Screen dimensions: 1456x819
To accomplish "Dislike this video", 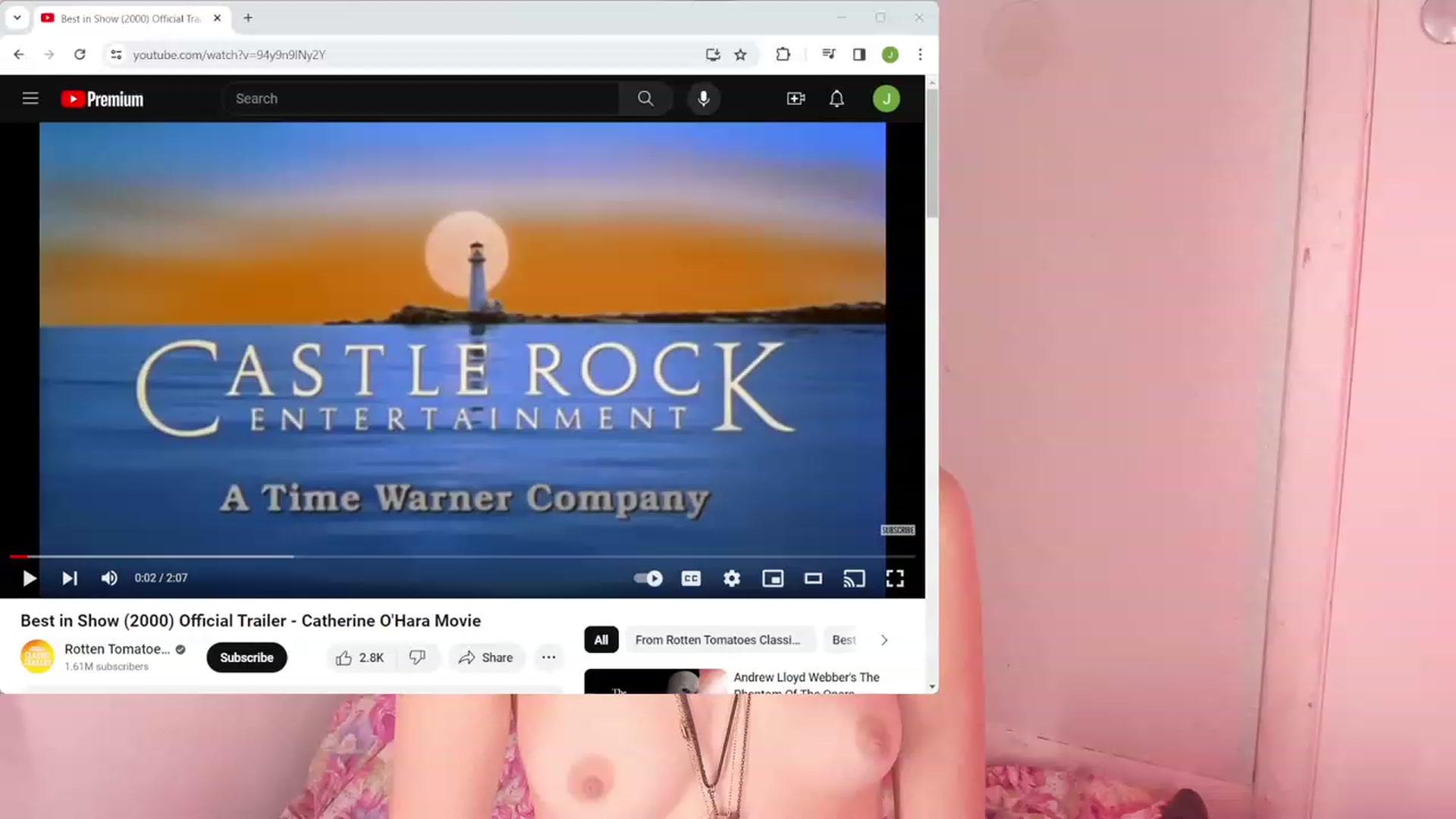I will coord(417,657).
